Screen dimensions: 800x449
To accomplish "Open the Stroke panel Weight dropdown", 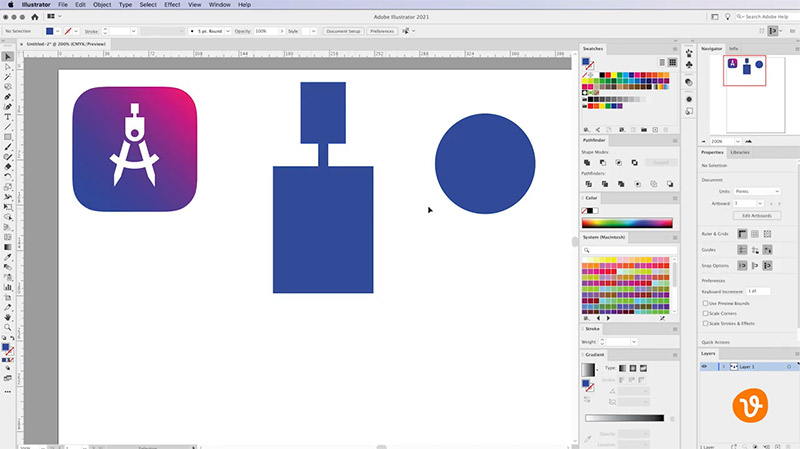I will tap(634, 342).
